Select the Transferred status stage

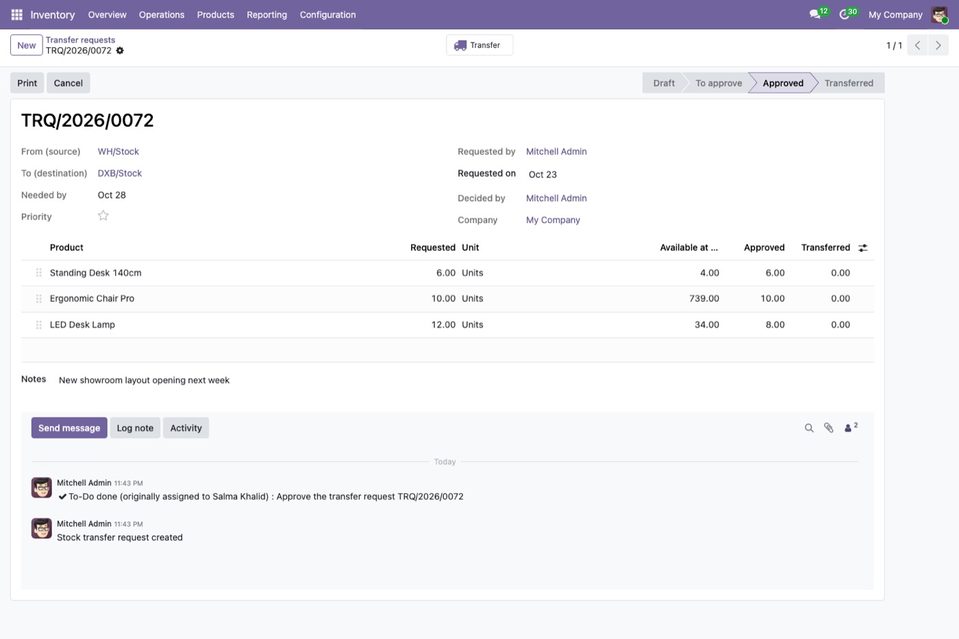[x=848, y=83]
